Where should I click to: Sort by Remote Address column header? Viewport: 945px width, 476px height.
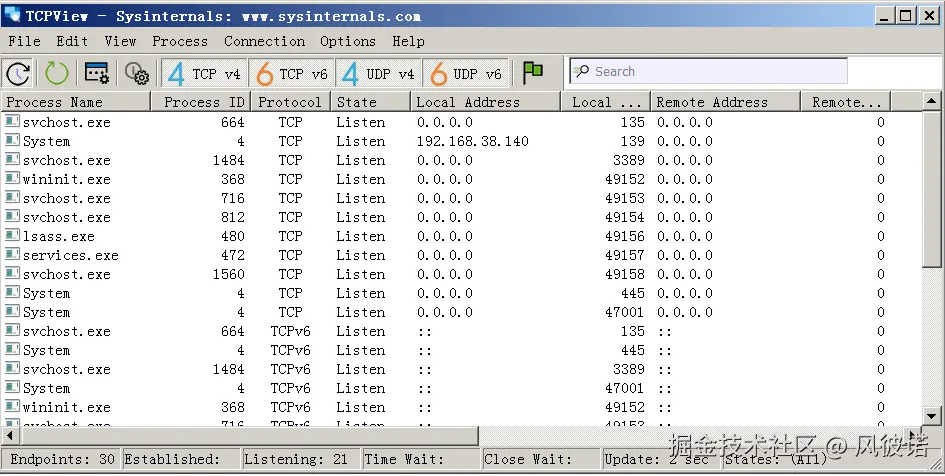tap(726, 102)
